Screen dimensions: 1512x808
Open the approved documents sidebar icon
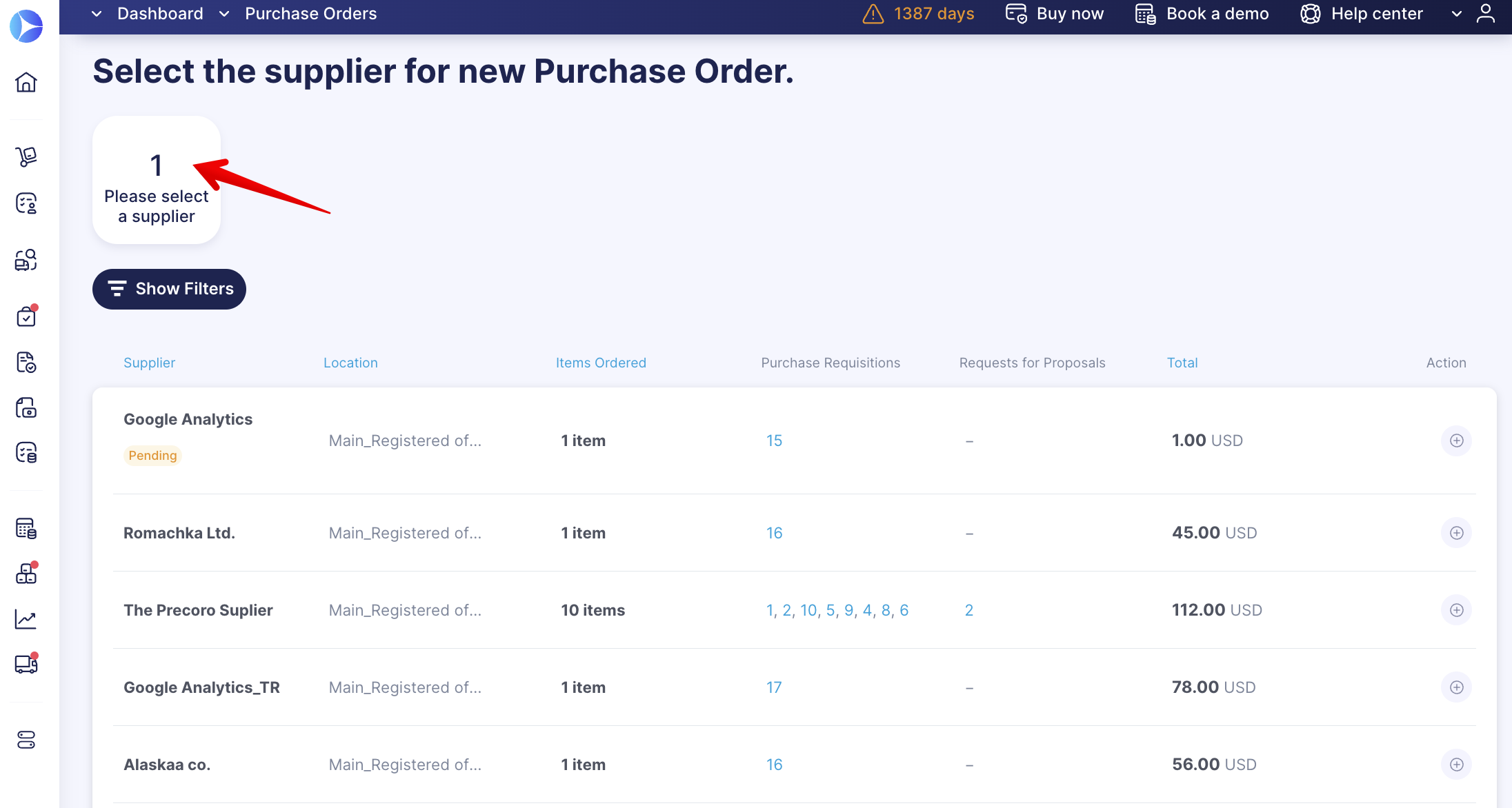coord(26,362)
